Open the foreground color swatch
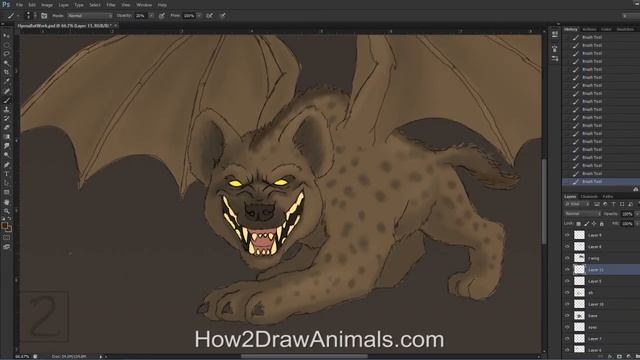This screenshot has width=640, height=360. [5, 226]
